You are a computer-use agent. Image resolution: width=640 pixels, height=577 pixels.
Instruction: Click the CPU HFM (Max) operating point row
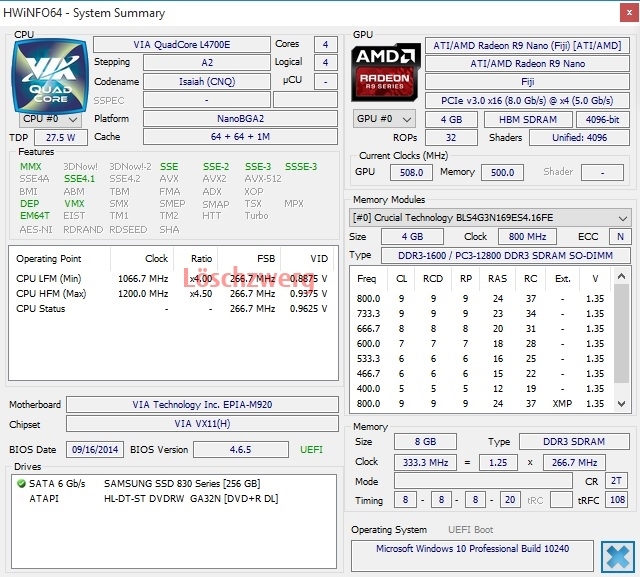172,294
